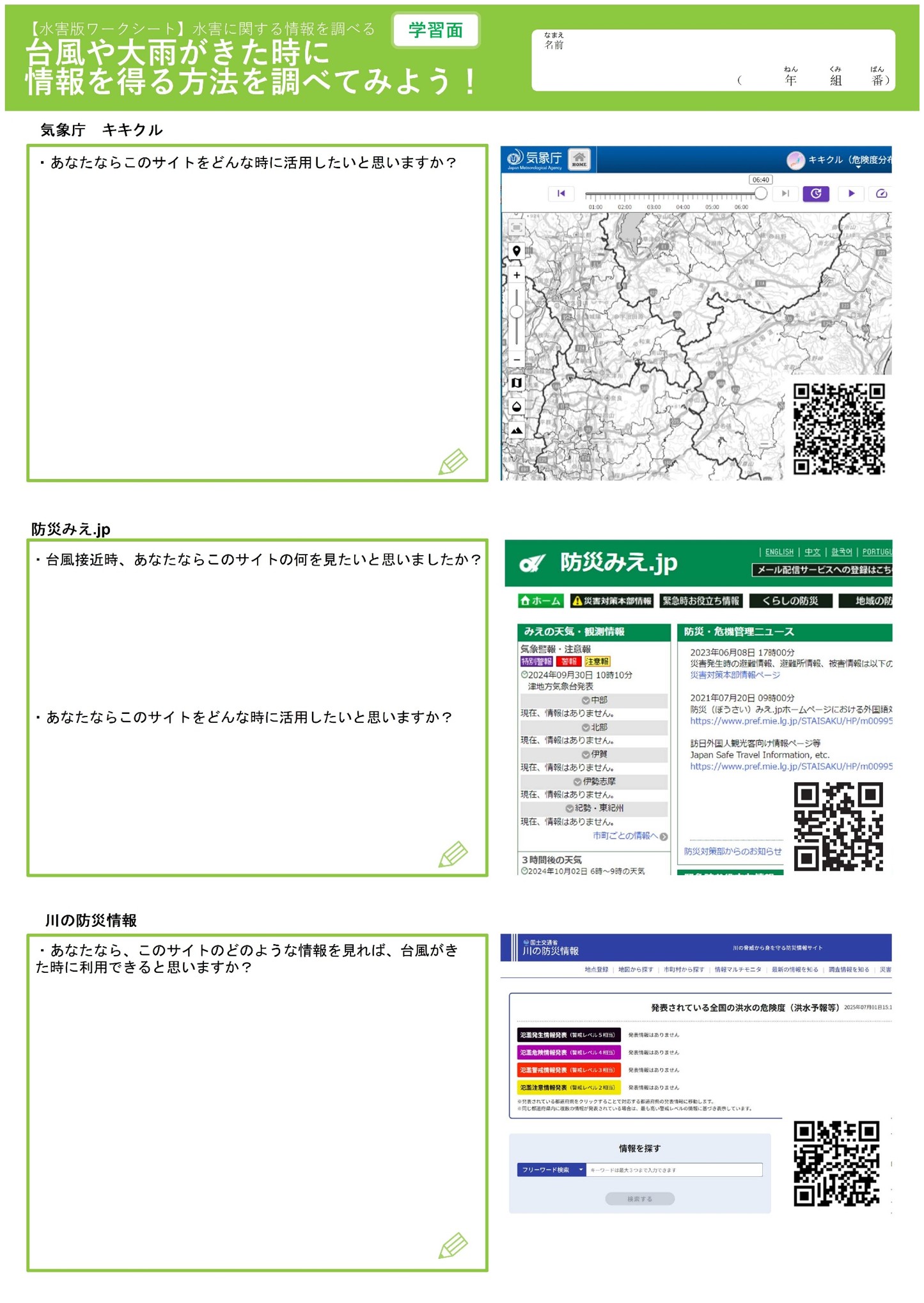Viewport: 924px width, 1303px height.
Task: Click the 名前 name entry field
Action: 713,60
